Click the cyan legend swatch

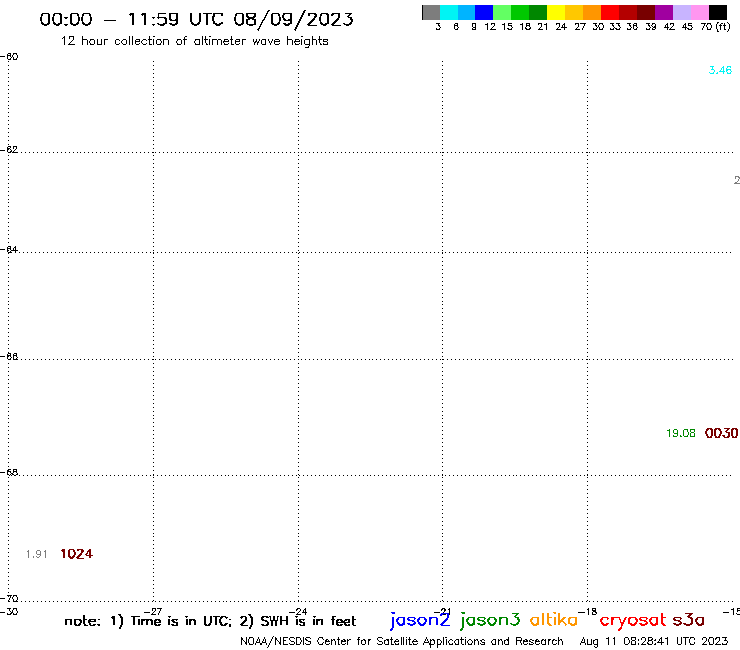pos(449,12)
